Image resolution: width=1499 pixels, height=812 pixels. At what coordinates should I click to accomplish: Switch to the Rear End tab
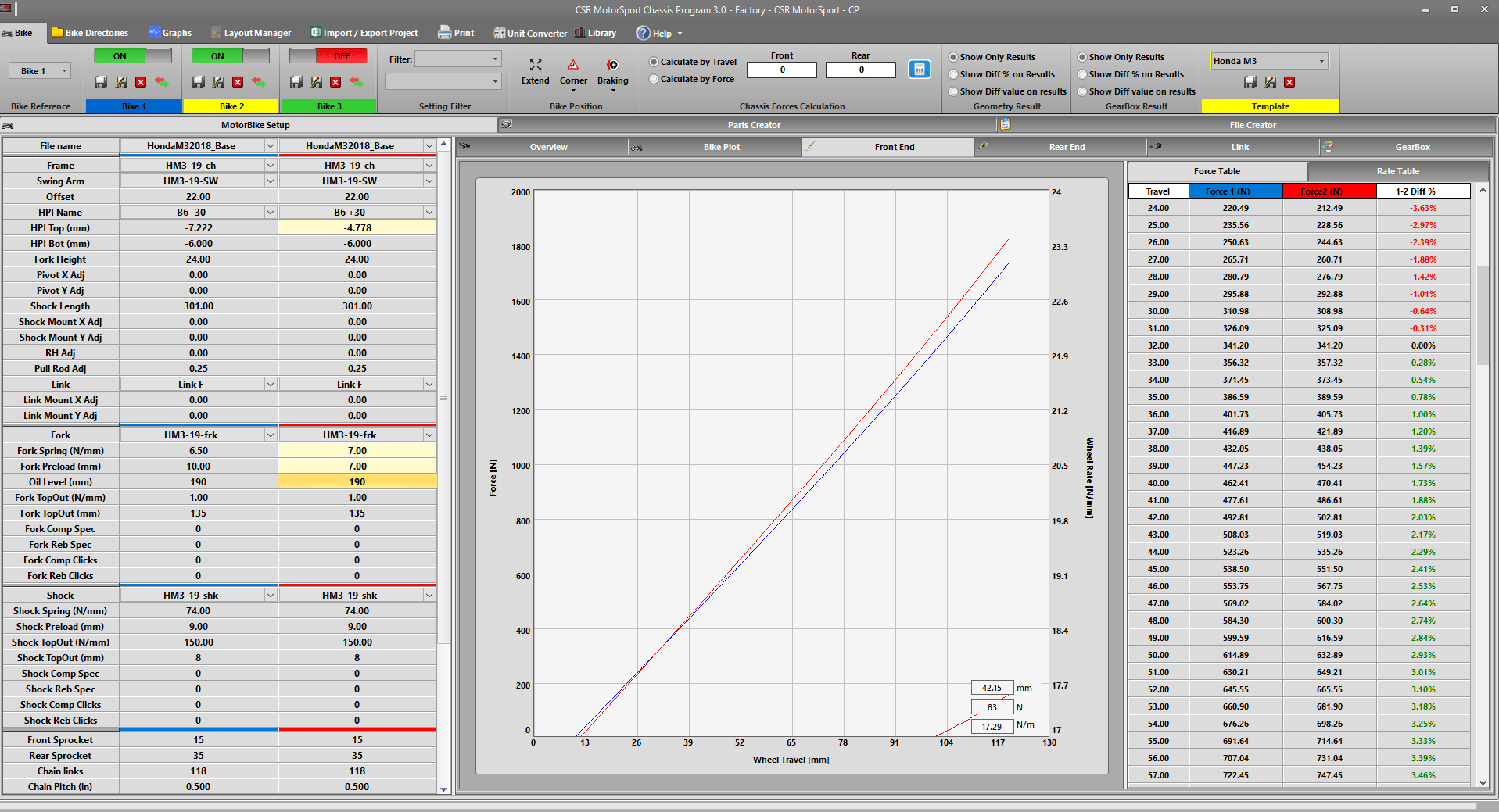pyautogui.click(x=1067, y=147)
